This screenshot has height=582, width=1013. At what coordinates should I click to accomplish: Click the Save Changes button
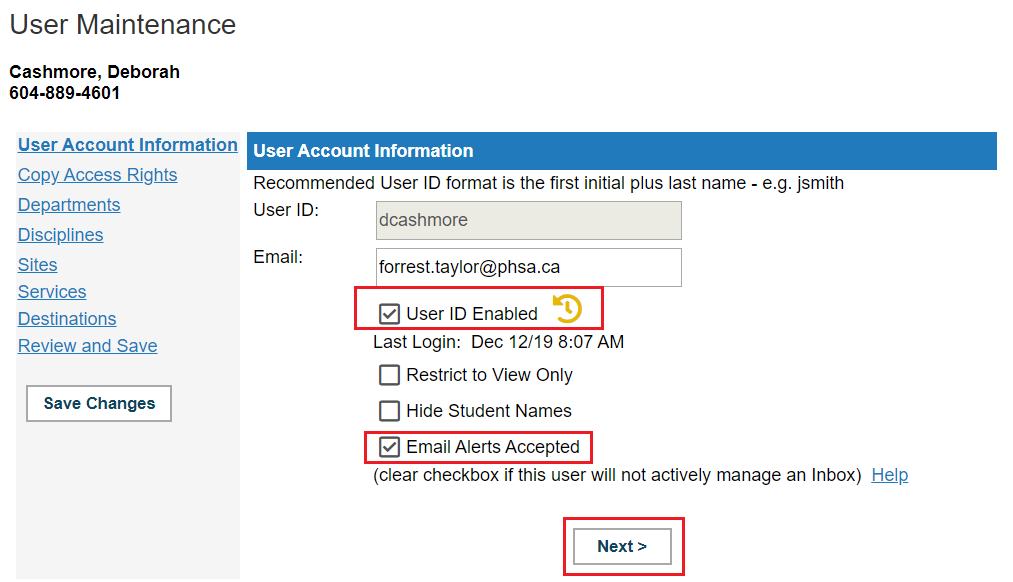tap(99, 404)
